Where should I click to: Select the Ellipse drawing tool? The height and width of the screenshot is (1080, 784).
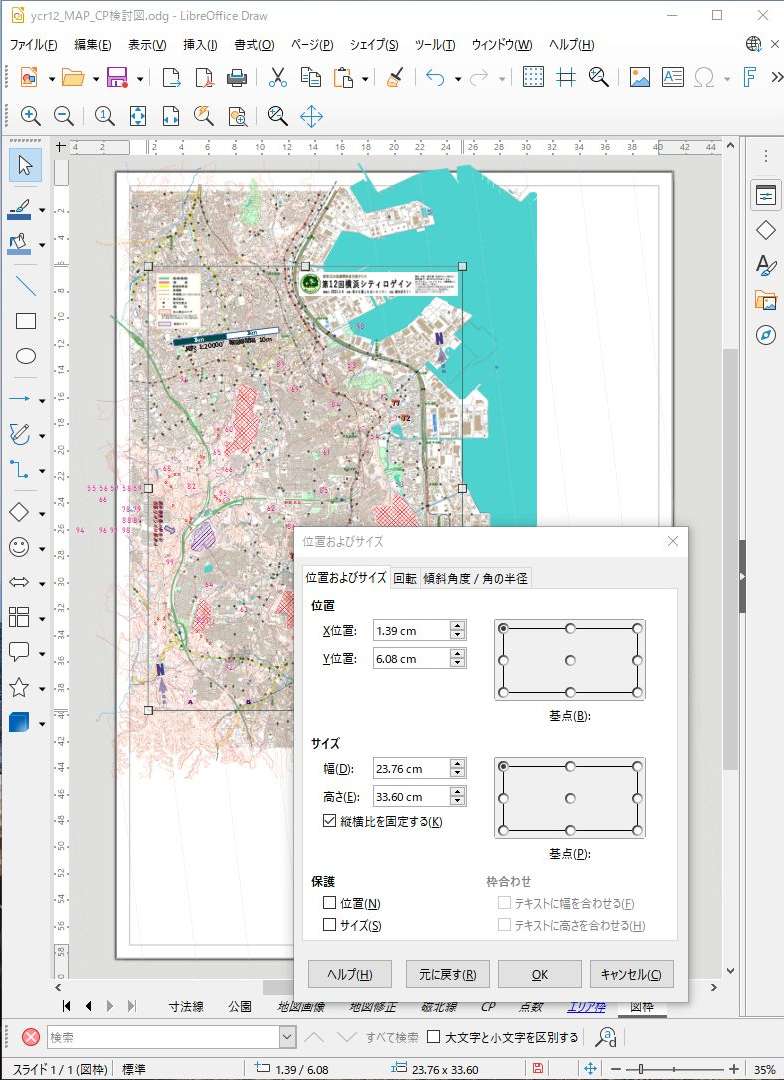26,356
